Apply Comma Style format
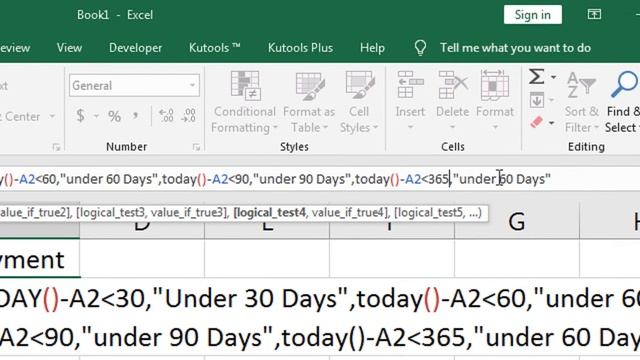The height and width of the screenshot is (360, 640). tap(135, 116)
